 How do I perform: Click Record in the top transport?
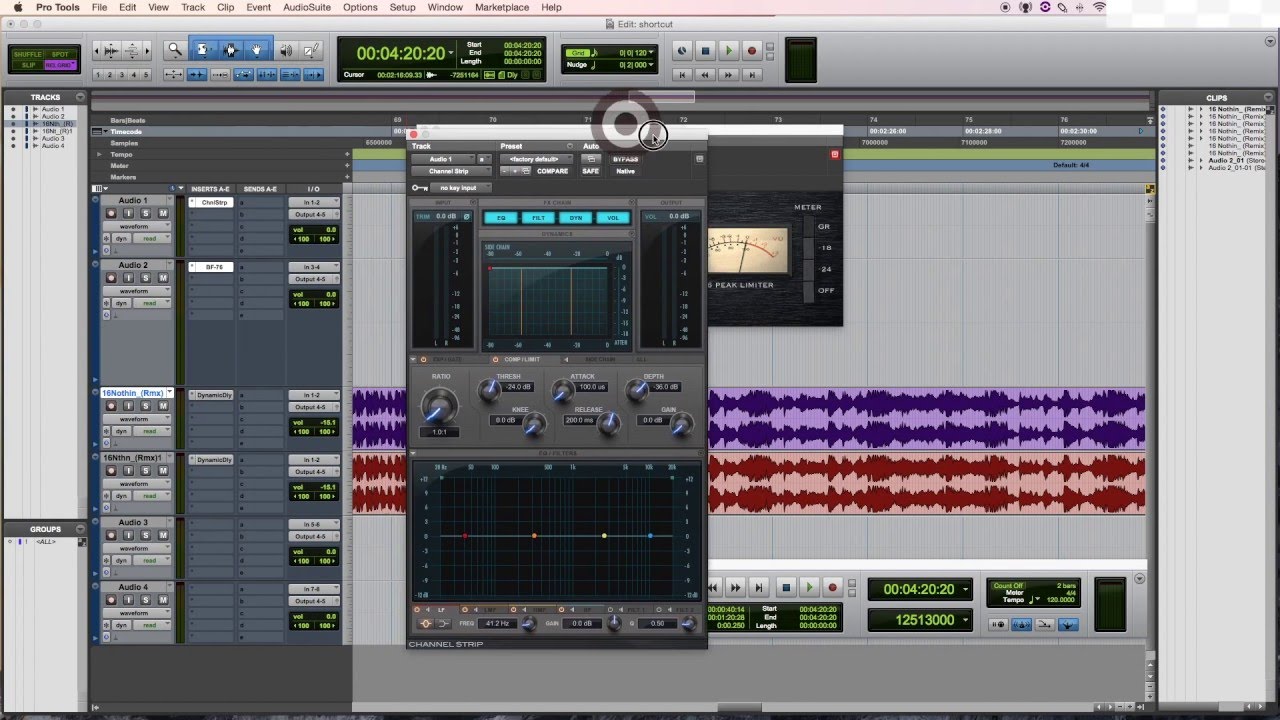[752, 51]
